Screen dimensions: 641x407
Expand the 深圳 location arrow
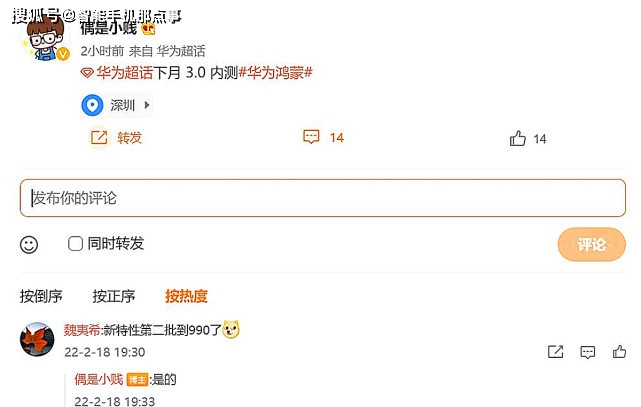[x=147, y=105]
